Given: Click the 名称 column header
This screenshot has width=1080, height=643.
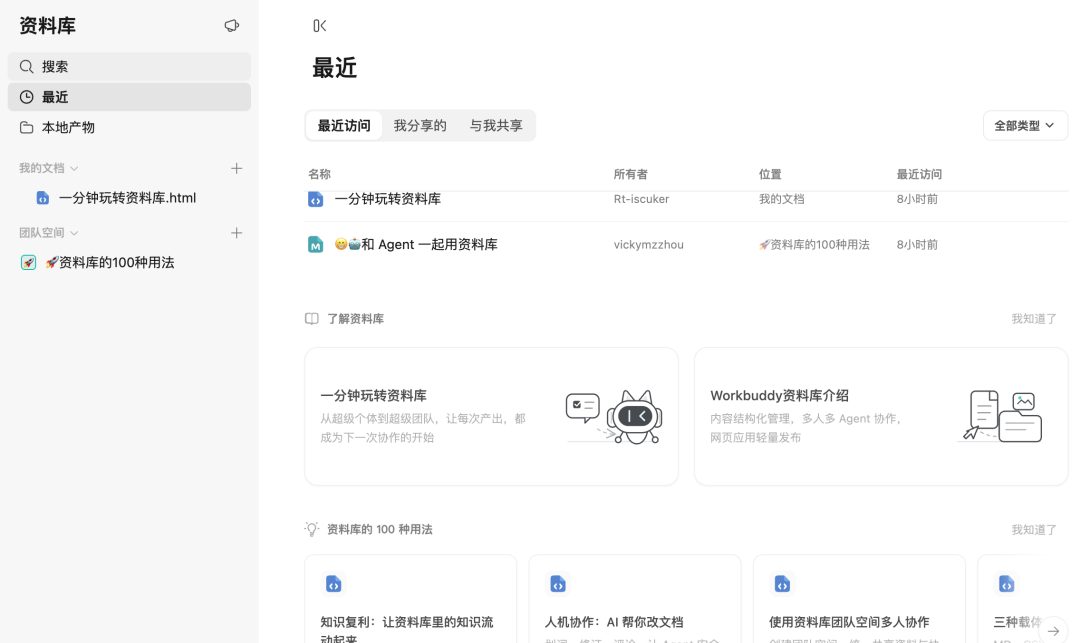Looking at the screenshot, I should 320,174.
